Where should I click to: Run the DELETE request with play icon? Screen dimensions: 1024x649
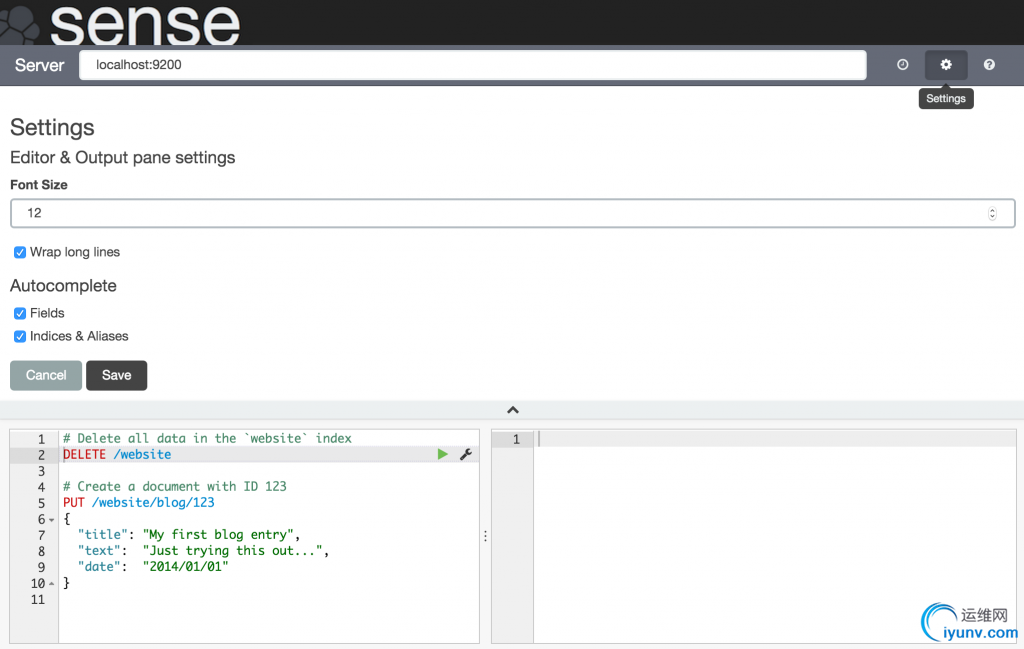(x=443, y=455)
